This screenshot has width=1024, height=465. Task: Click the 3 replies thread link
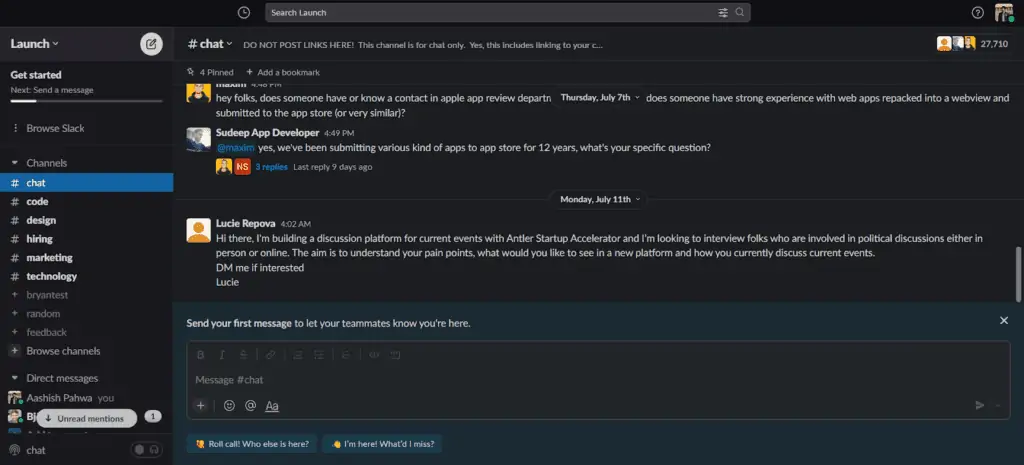point(271,167)
